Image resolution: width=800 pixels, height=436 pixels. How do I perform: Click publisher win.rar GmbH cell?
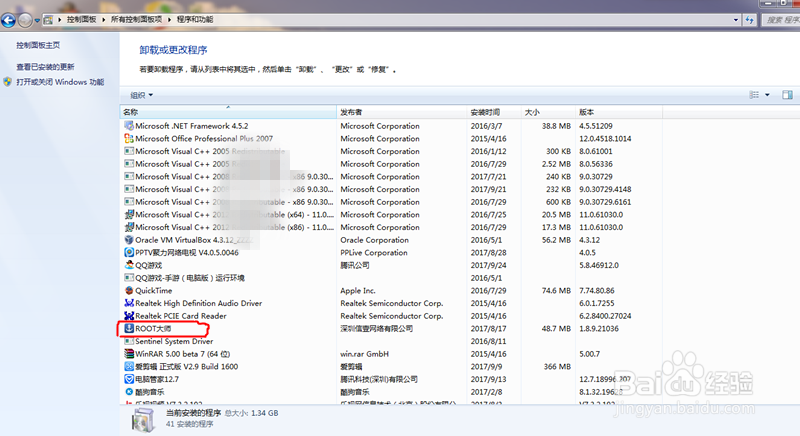coord(364,354)
